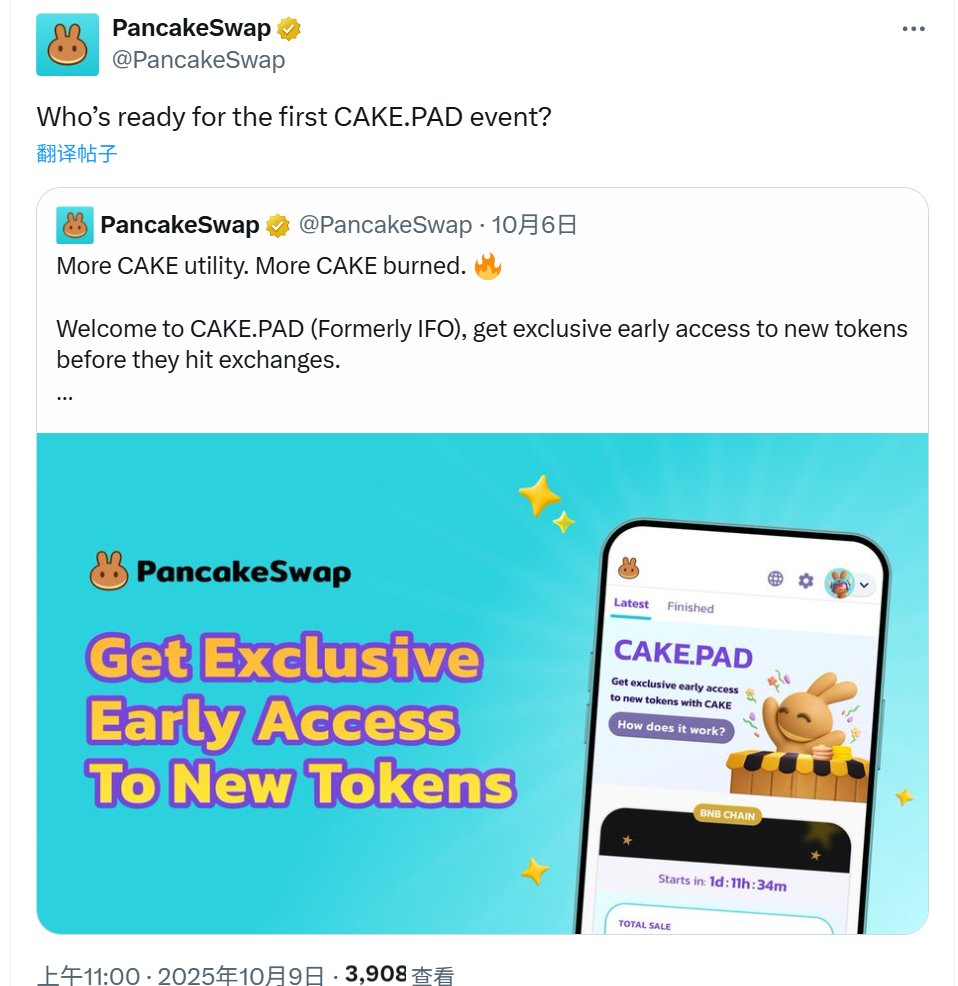Open the three-dot more options menu
Image resolution: width=958 pixels, height=986 pixels.
913,30
